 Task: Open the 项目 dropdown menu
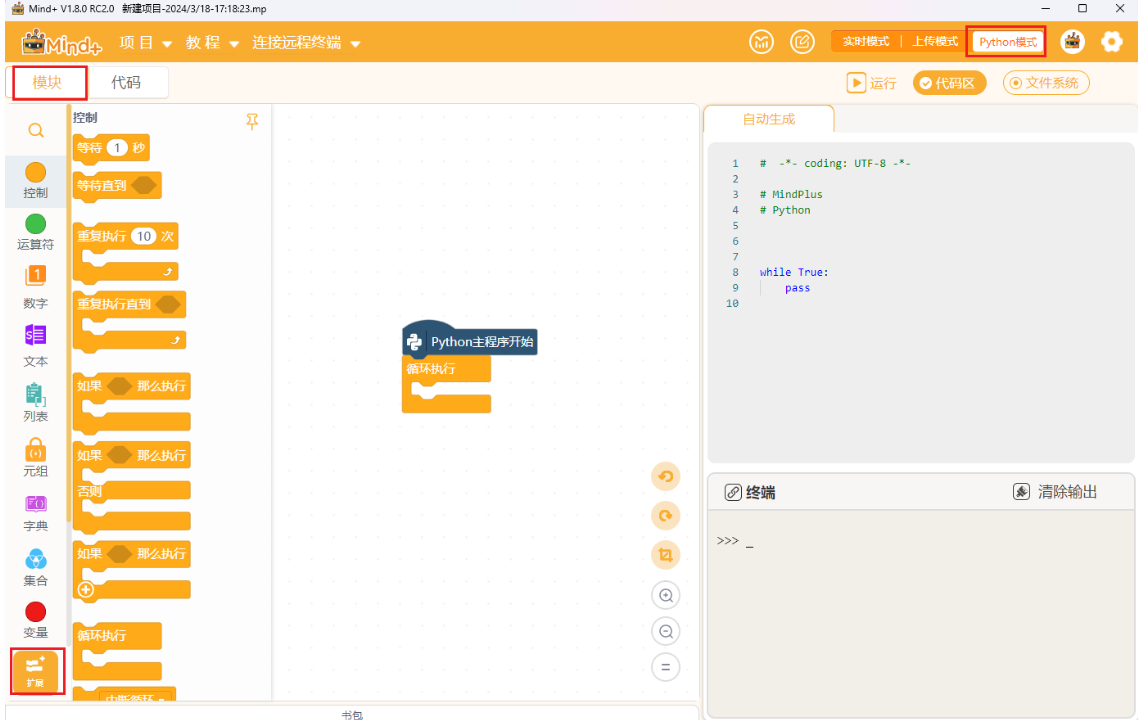coord(145,43)
